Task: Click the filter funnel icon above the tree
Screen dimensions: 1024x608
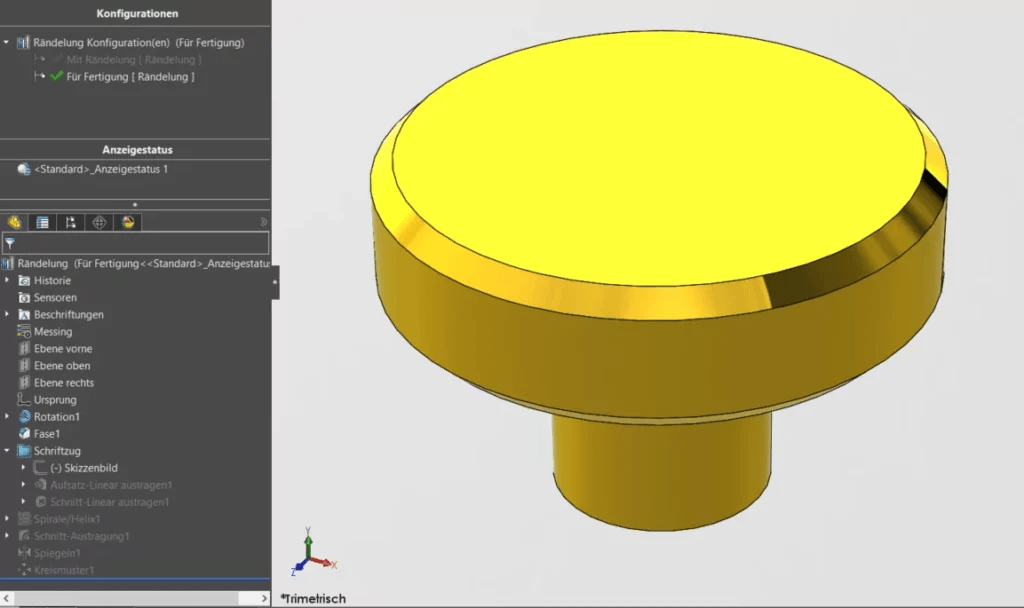Action: tap(11, 243)
